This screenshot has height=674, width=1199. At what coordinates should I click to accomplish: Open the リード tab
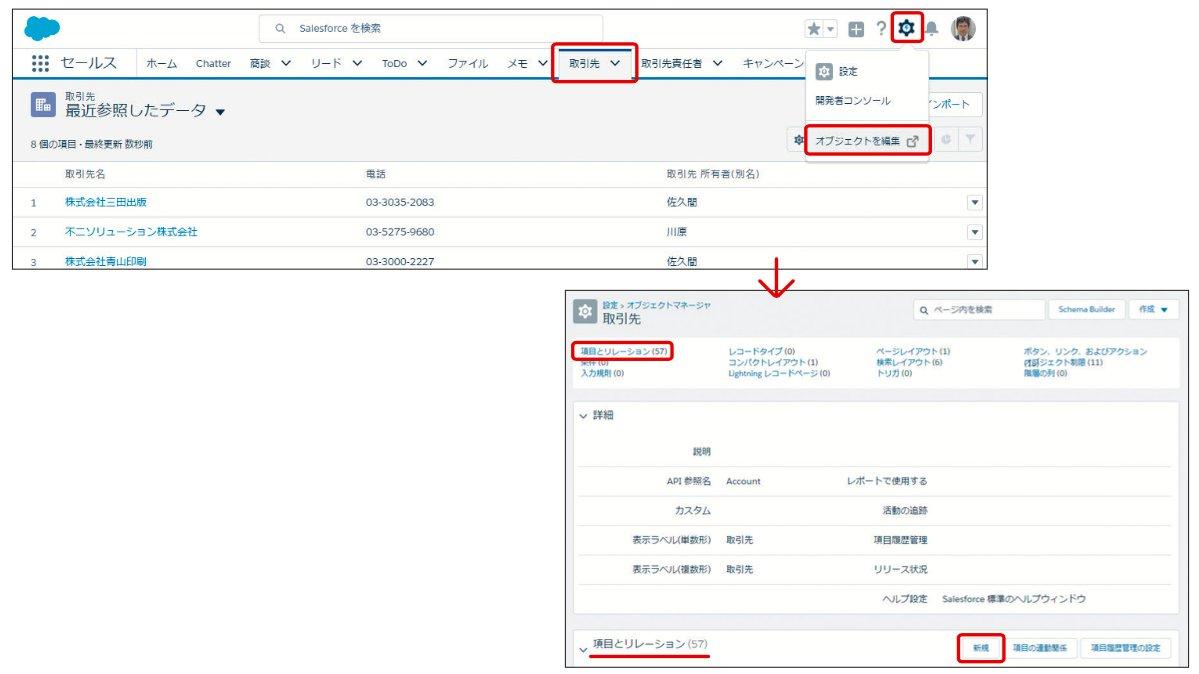coord(327,63)
